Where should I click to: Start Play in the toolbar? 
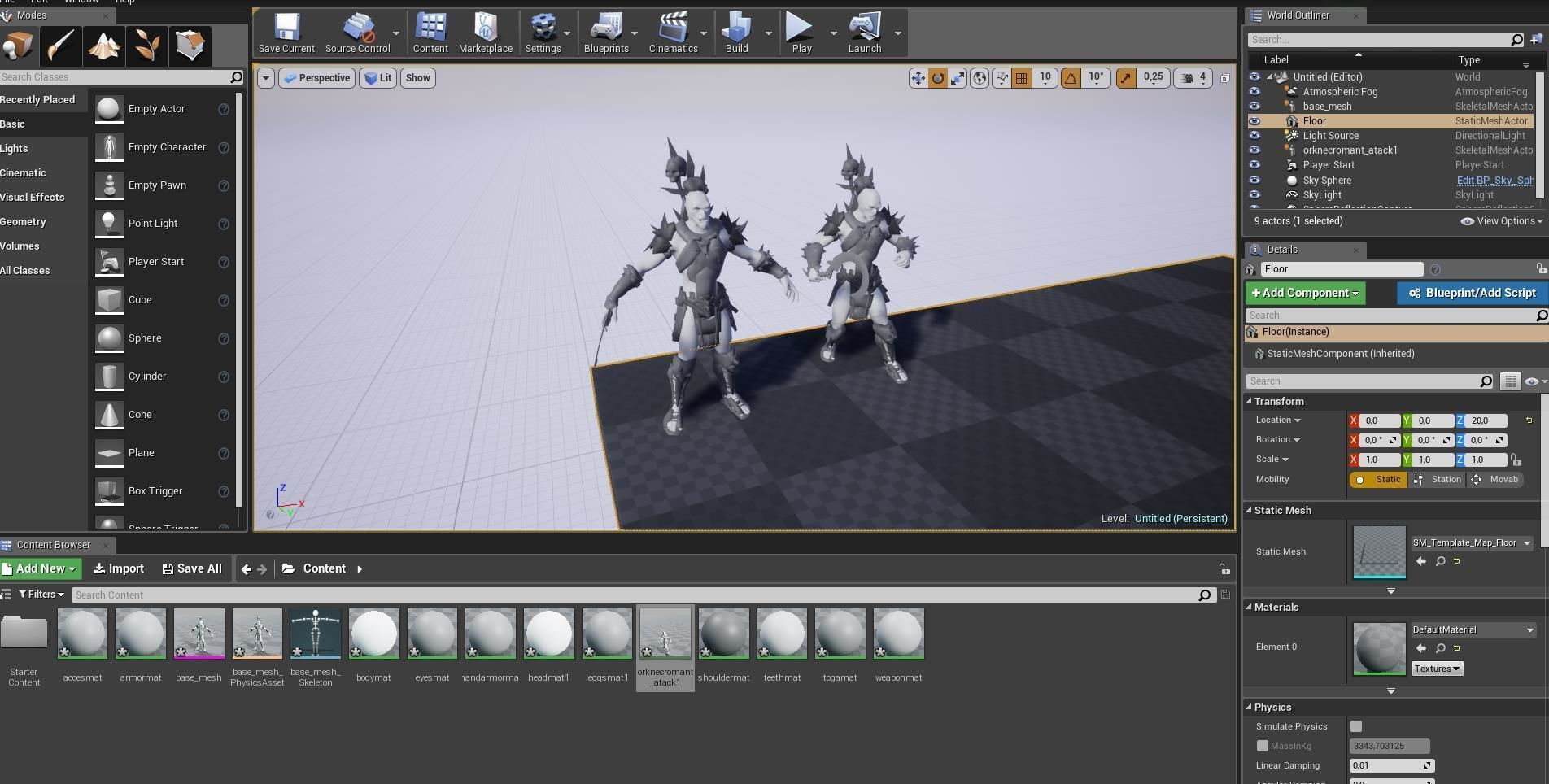[801, 33]
